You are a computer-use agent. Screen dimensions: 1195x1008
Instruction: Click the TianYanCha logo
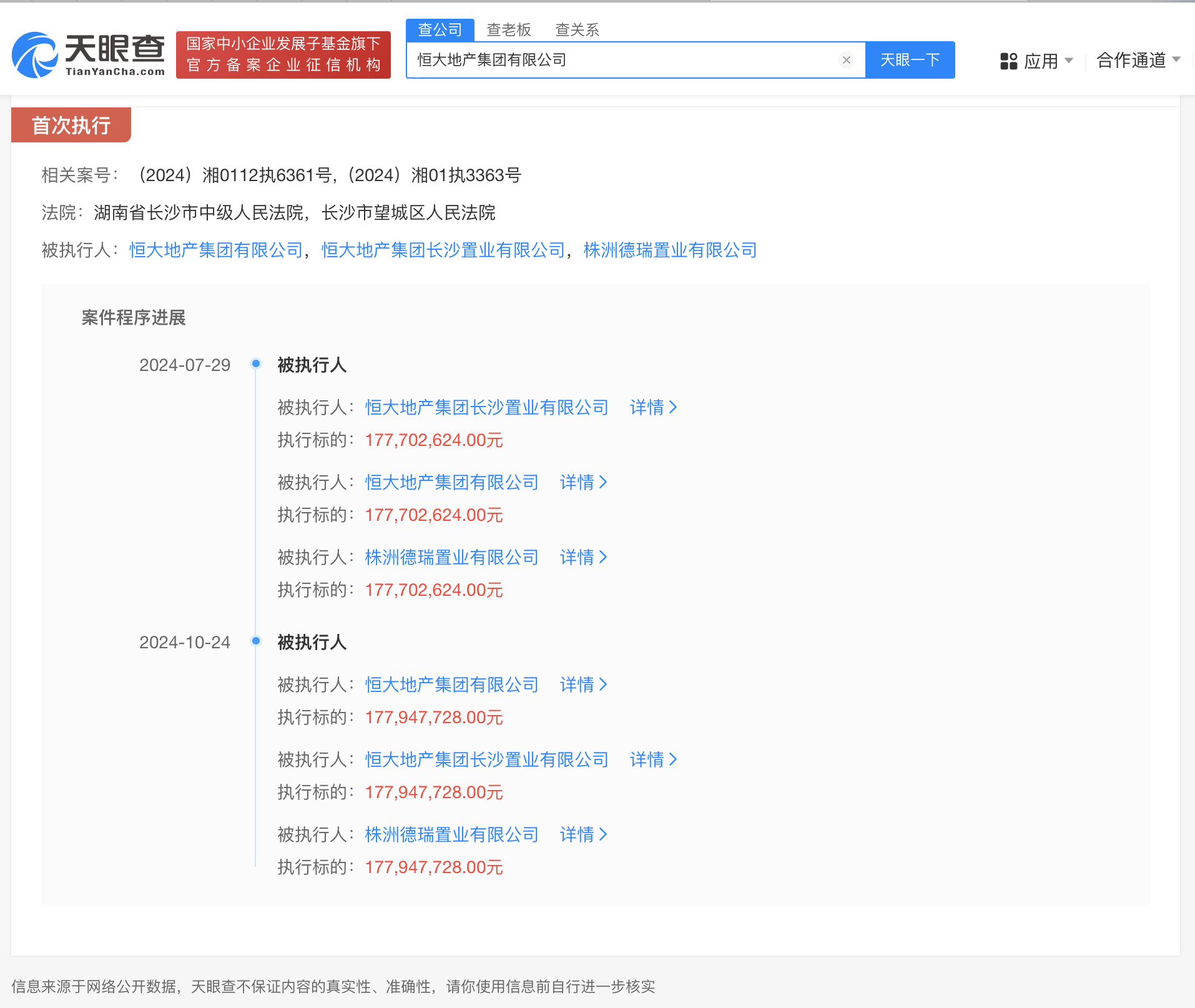(x=88, y=55)
